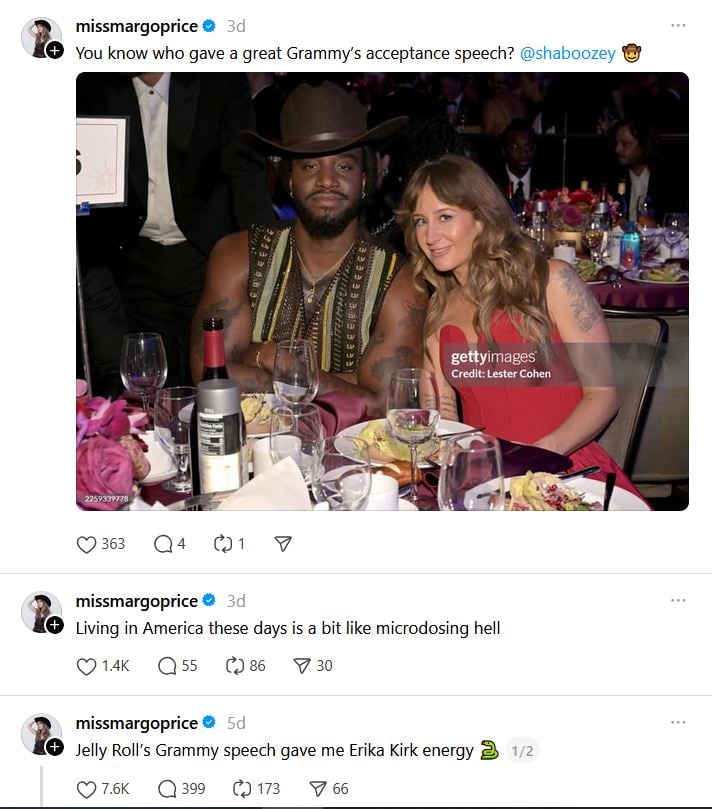Open missmargoprice profile from the first post
Image resolution: width=712 pixels, height=809 pixels.
pos(136,26)
